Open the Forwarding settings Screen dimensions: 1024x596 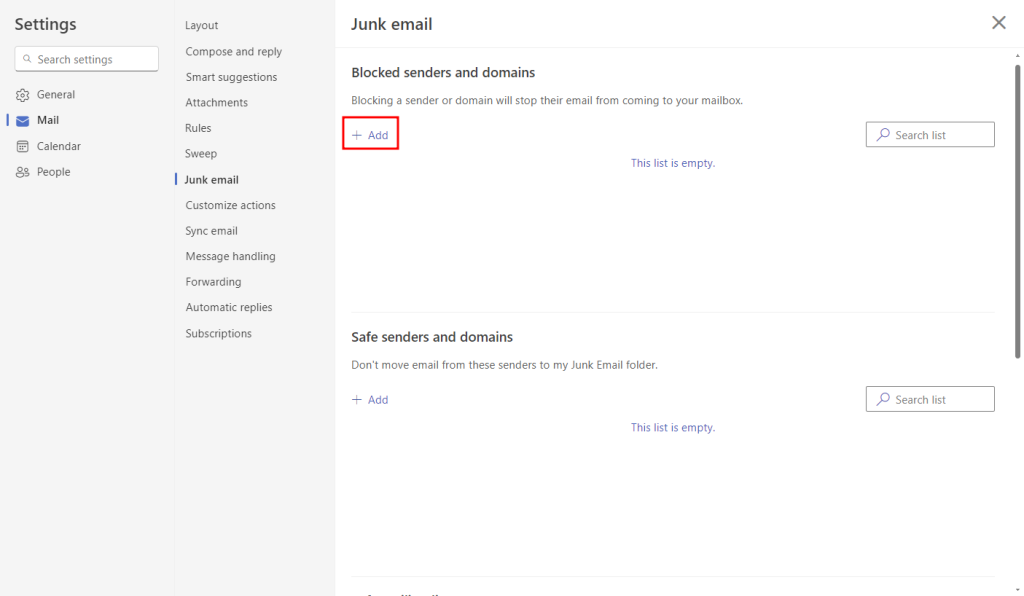tap(212, 281)
